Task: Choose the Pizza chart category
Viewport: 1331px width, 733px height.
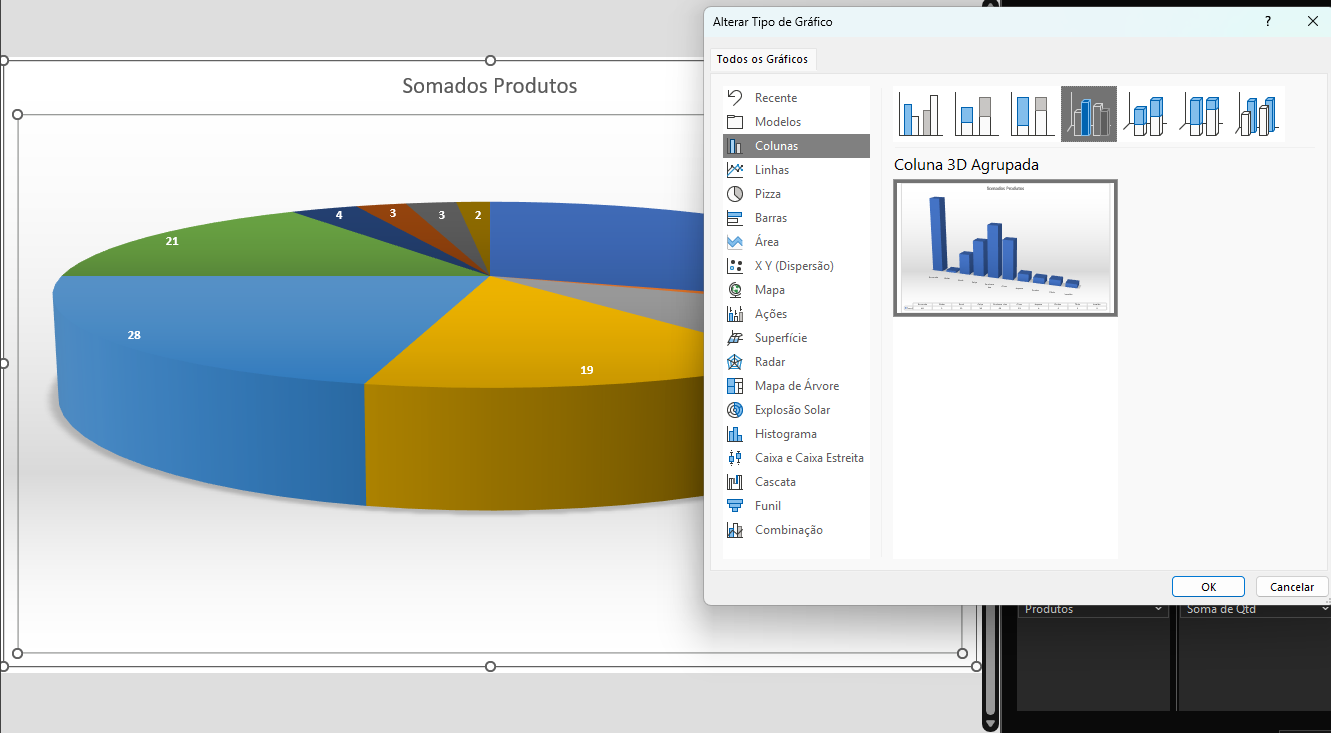Action: point(796,194)
